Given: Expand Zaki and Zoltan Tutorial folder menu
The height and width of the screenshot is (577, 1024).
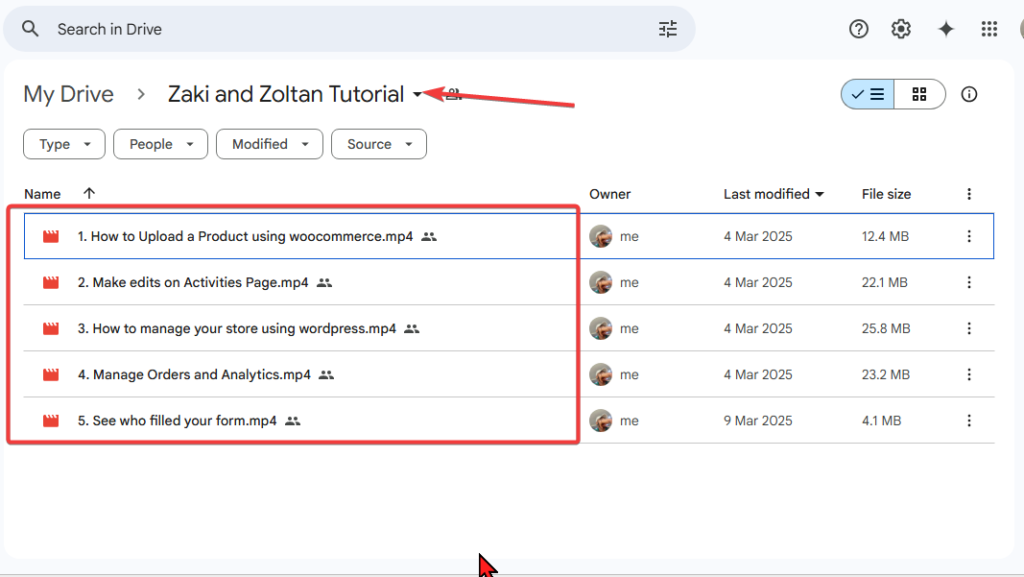Looking at the screenshot, I should click(x=417, y=95).
